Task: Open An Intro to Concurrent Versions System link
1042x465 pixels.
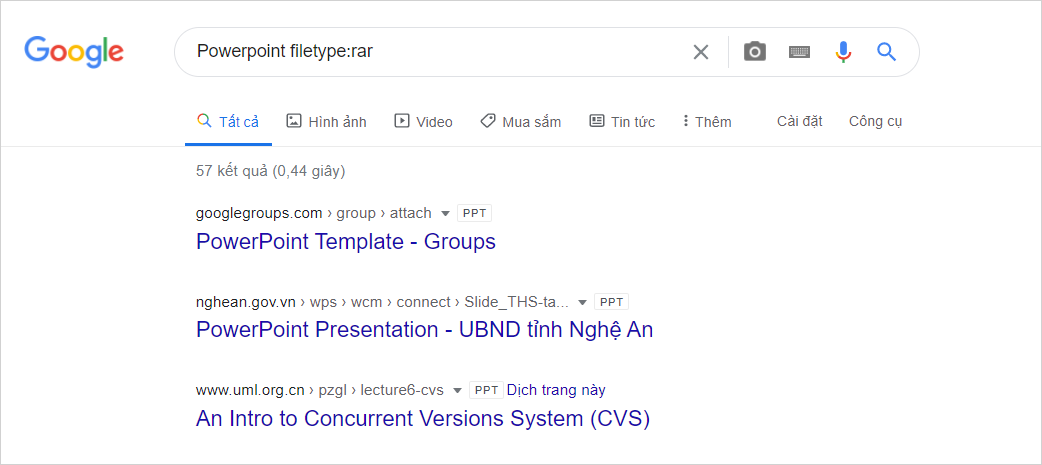Action: click(x=423, y=418)
